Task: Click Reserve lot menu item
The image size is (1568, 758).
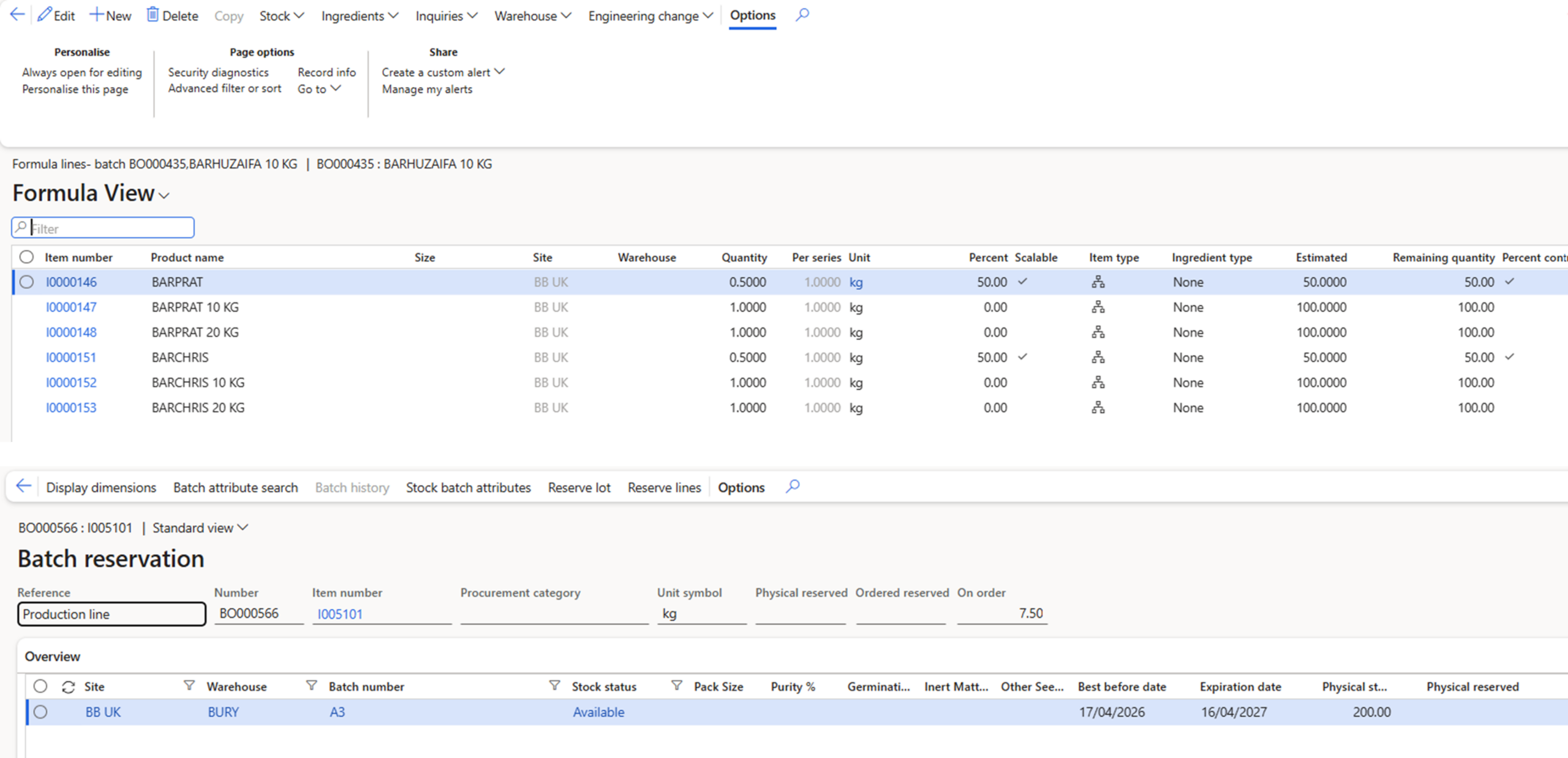Action: tap(579, 487)
